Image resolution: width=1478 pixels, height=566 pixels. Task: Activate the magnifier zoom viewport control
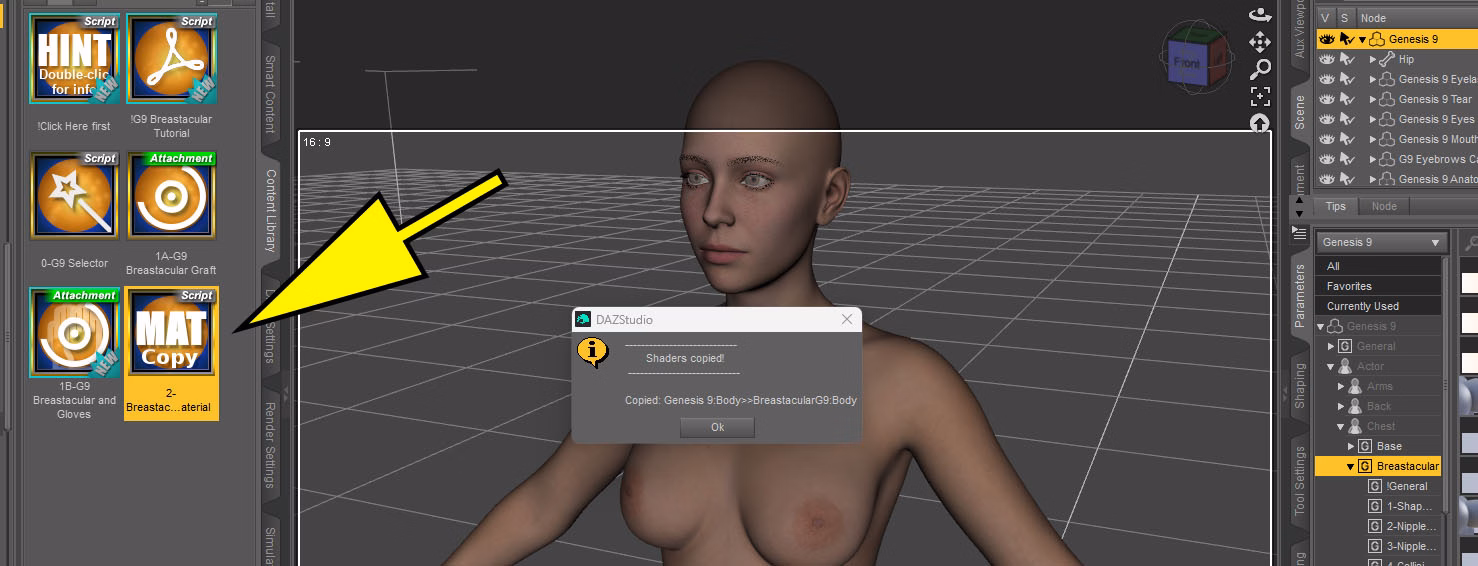(x=1260, y=69)
